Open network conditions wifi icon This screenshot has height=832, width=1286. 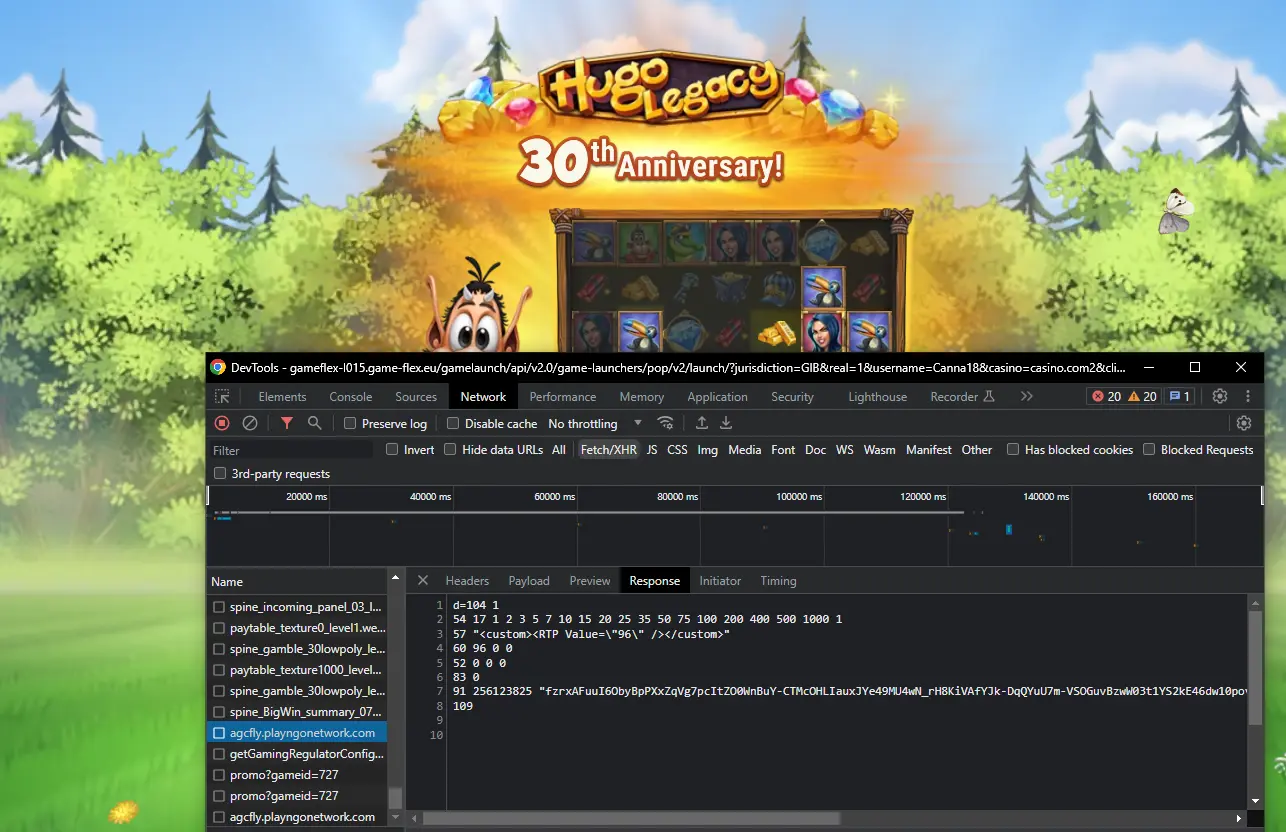point(665,424)
